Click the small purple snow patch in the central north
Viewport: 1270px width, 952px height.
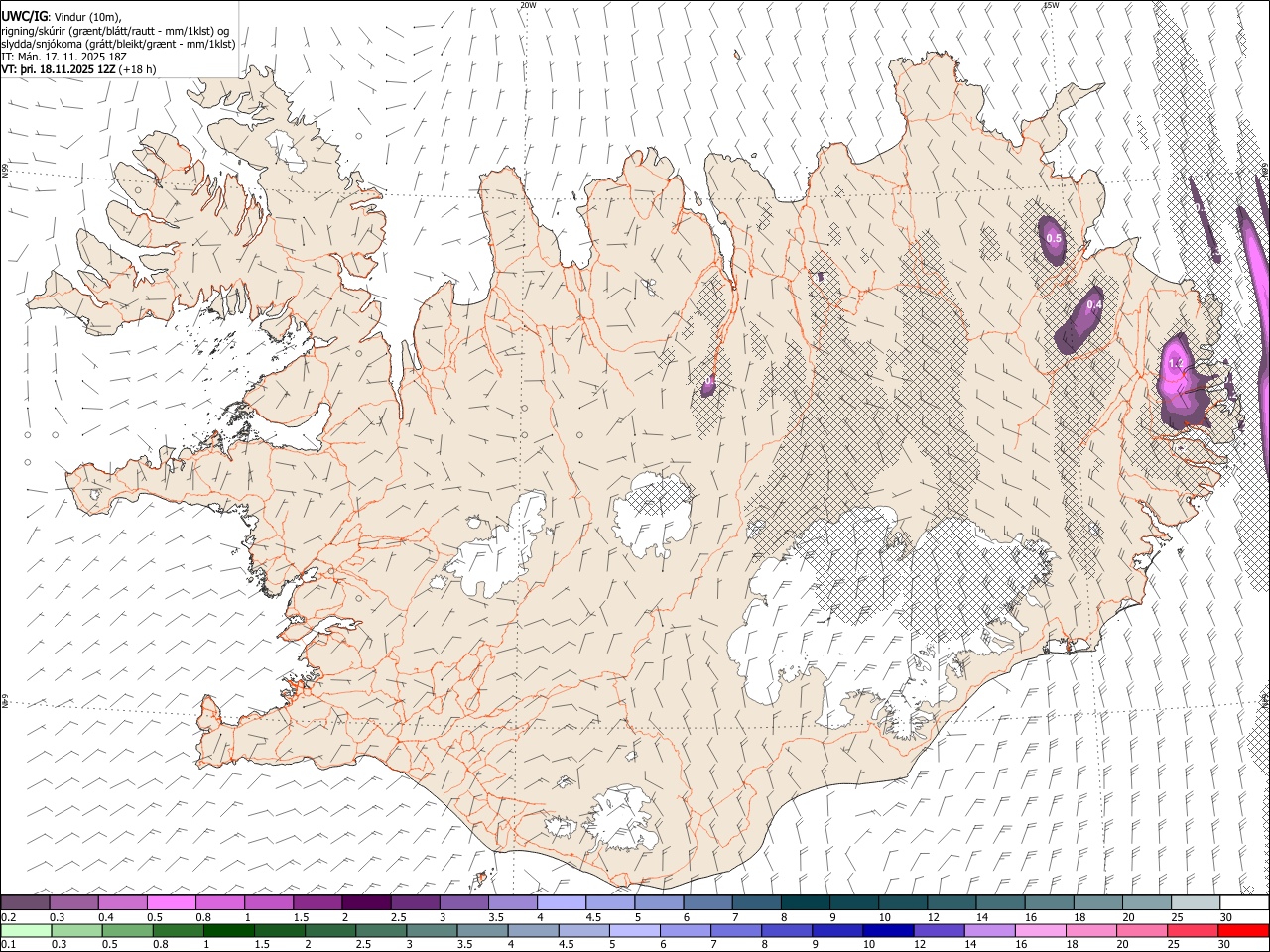click(x=708, y=386)
